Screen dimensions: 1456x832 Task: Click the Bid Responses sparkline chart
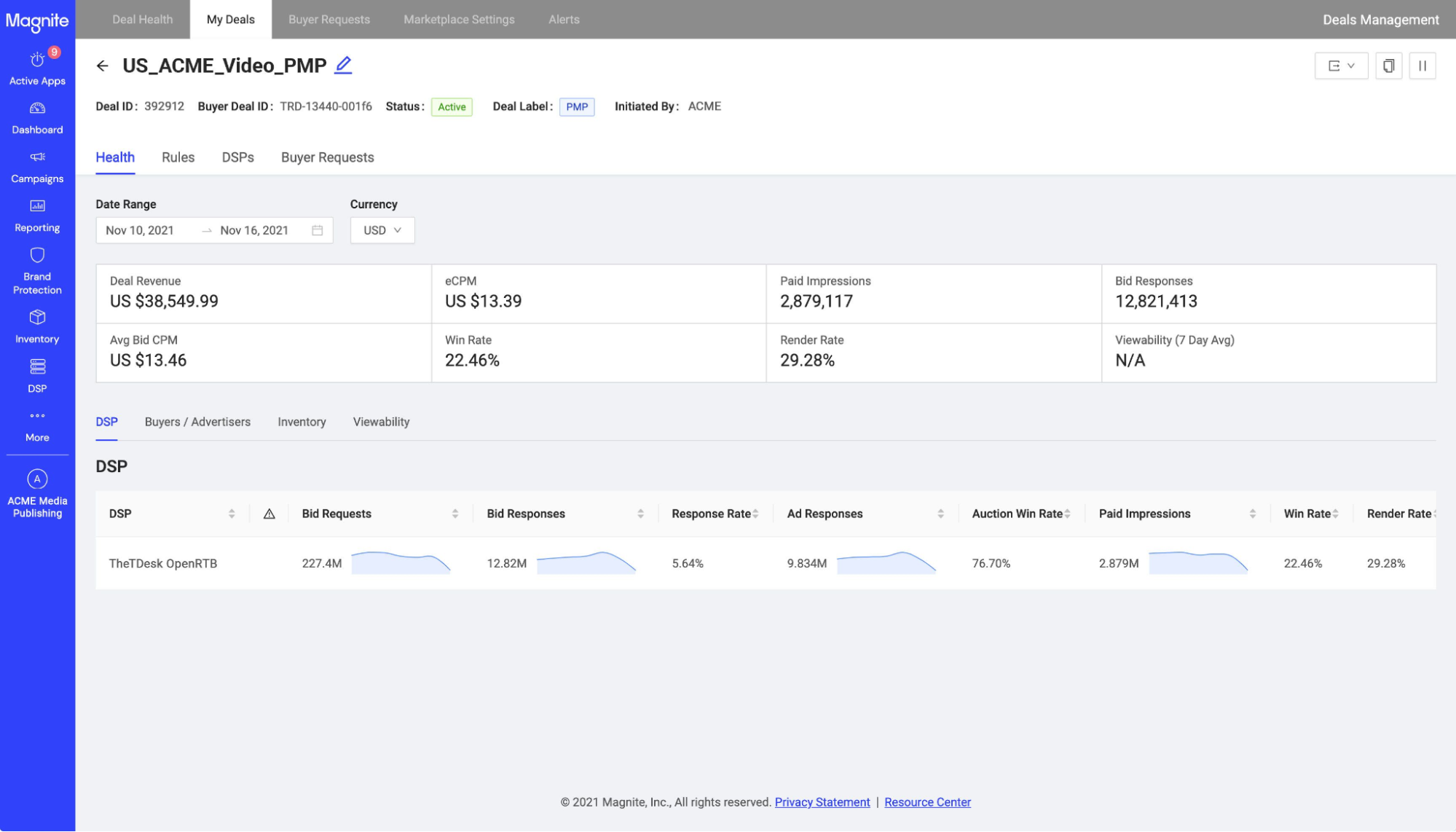586,563
